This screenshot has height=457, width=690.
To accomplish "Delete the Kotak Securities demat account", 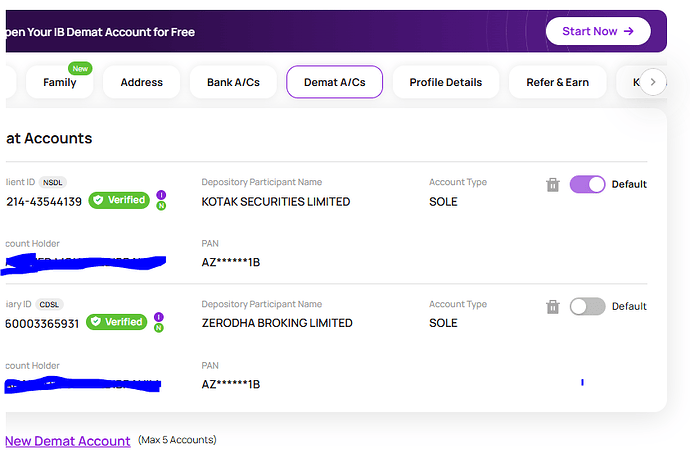I will 553,185.
